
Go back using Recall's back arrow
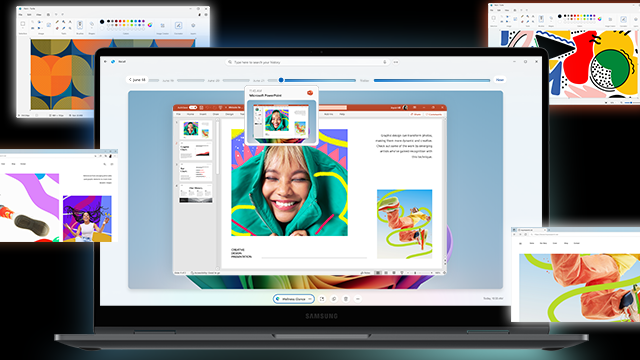[105, 62]
